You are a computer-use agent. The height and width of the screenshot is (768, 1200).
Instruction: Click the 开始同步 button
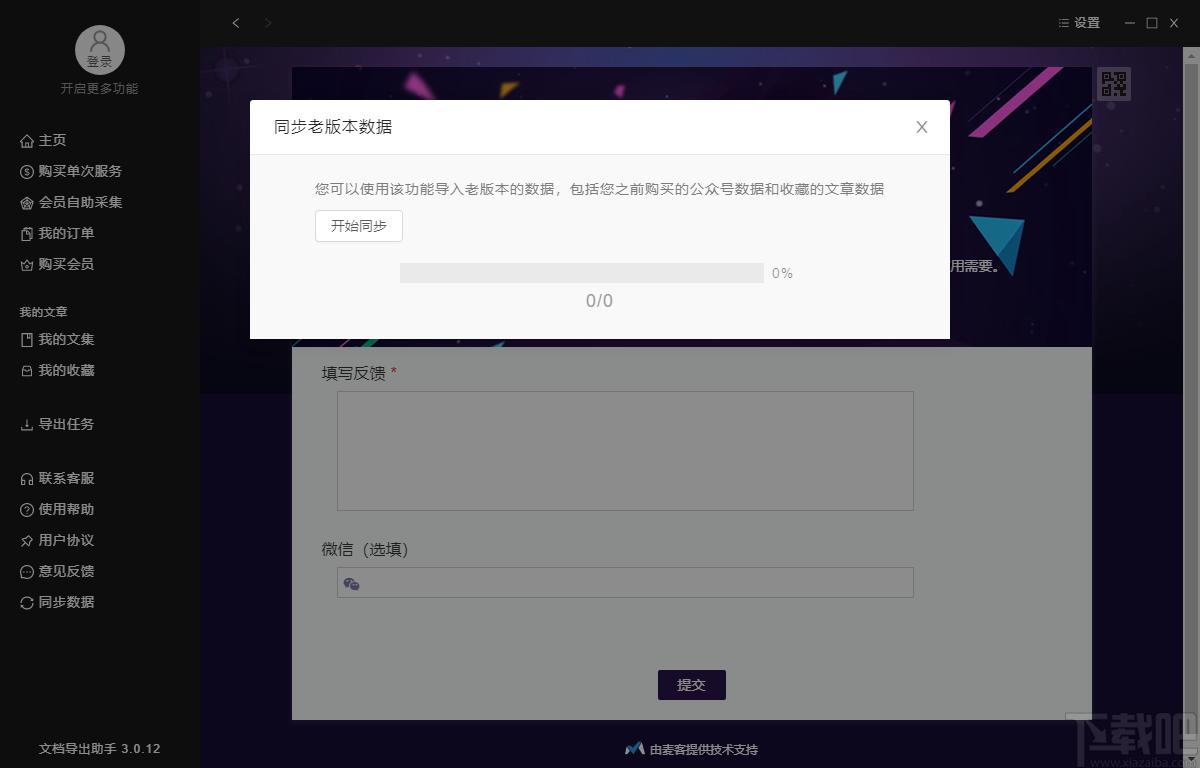[359, 226]
